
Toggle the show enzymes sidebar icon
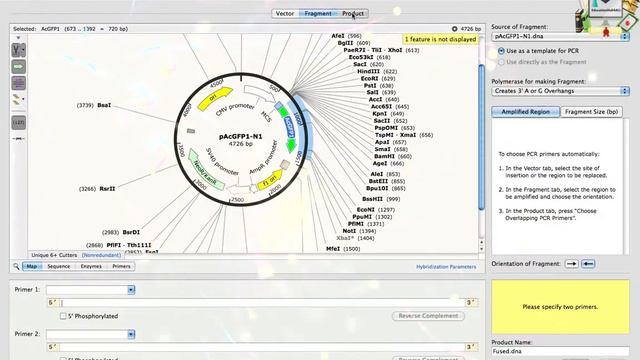[18, 50]
